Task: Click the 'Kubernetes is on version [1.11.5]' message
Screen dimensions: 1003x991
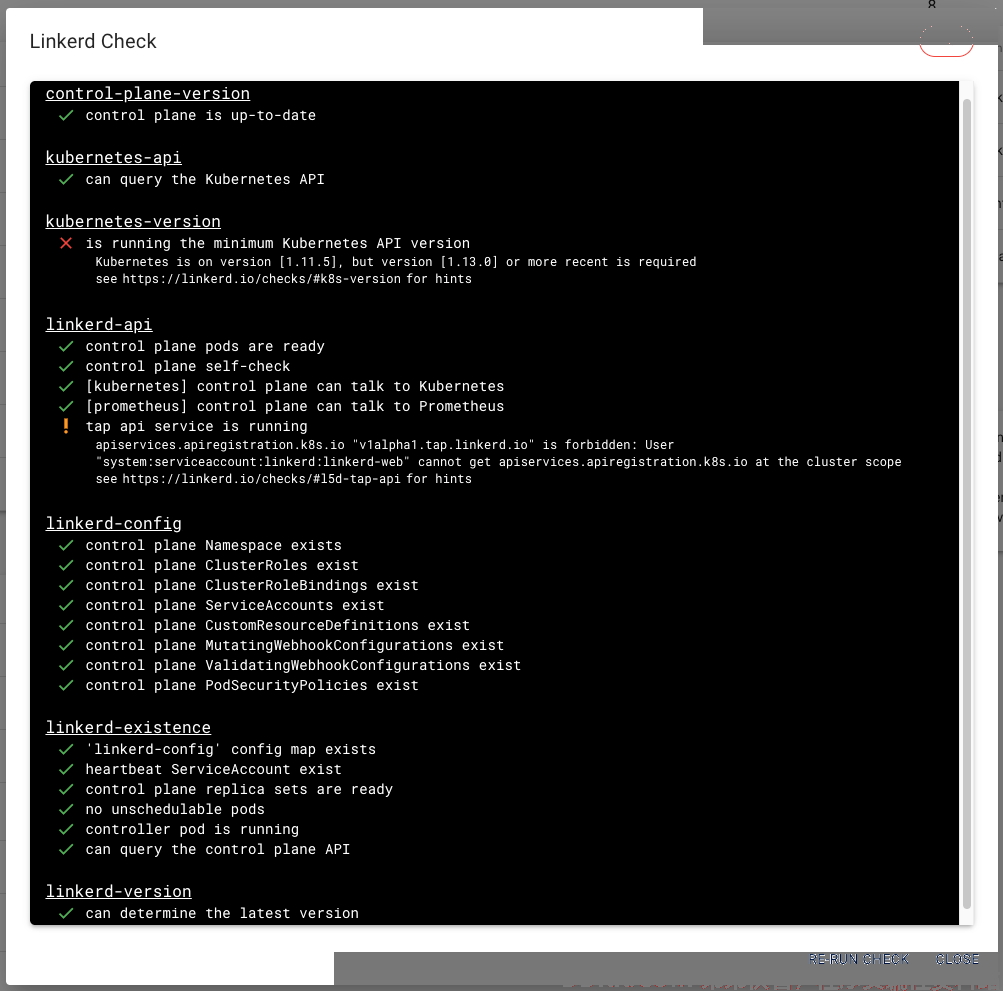Action: [396, 262]
